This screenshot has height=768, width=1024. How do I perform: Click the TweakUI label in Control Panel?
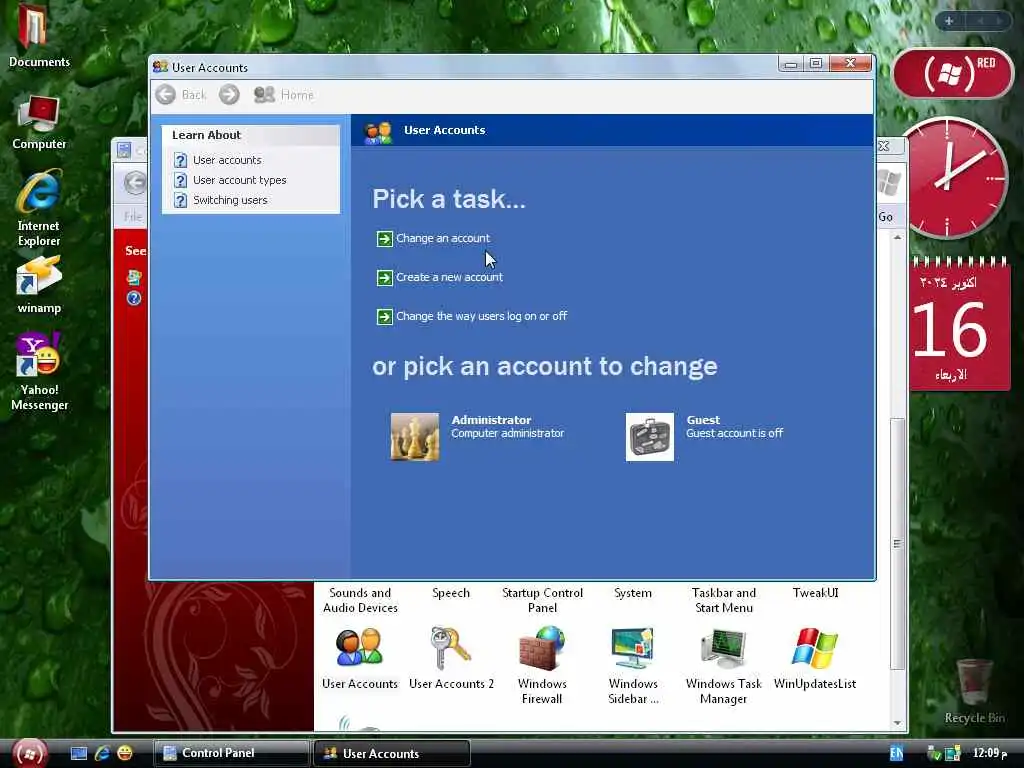click(x=815, y=593)
